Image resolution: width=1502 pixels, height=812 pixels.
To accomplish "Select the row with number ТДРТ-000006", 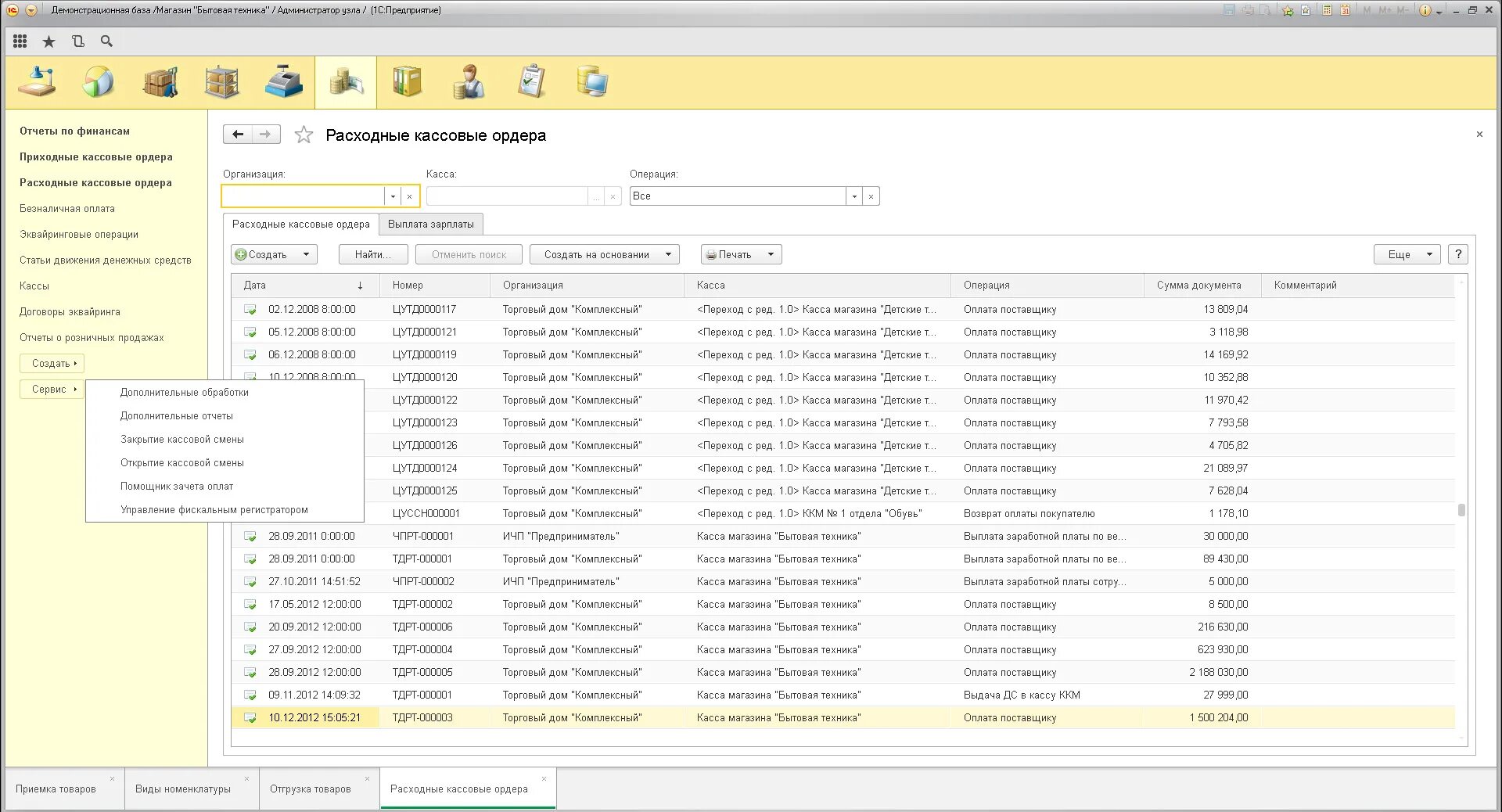I will (843, 627).
